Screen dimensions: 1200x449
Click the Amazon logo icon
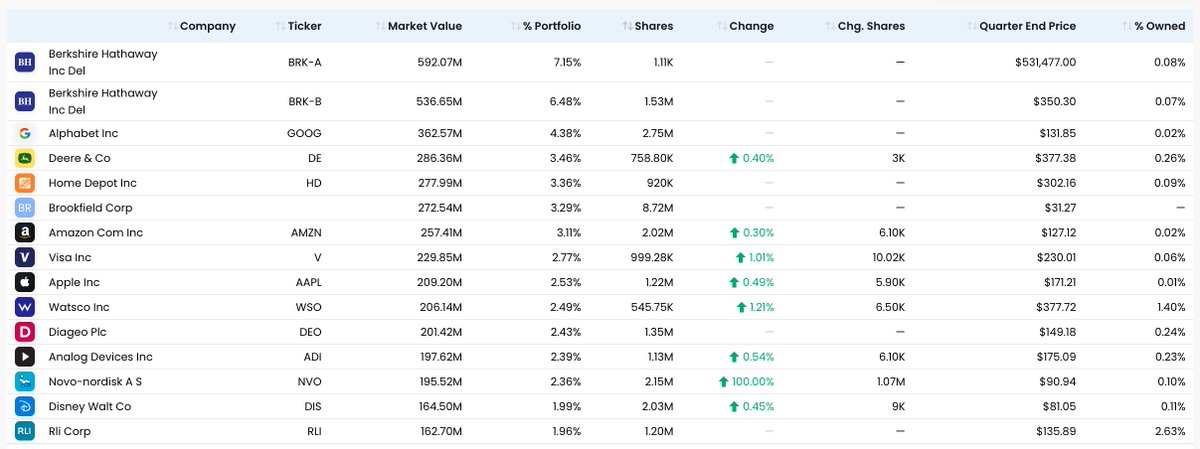25,232
